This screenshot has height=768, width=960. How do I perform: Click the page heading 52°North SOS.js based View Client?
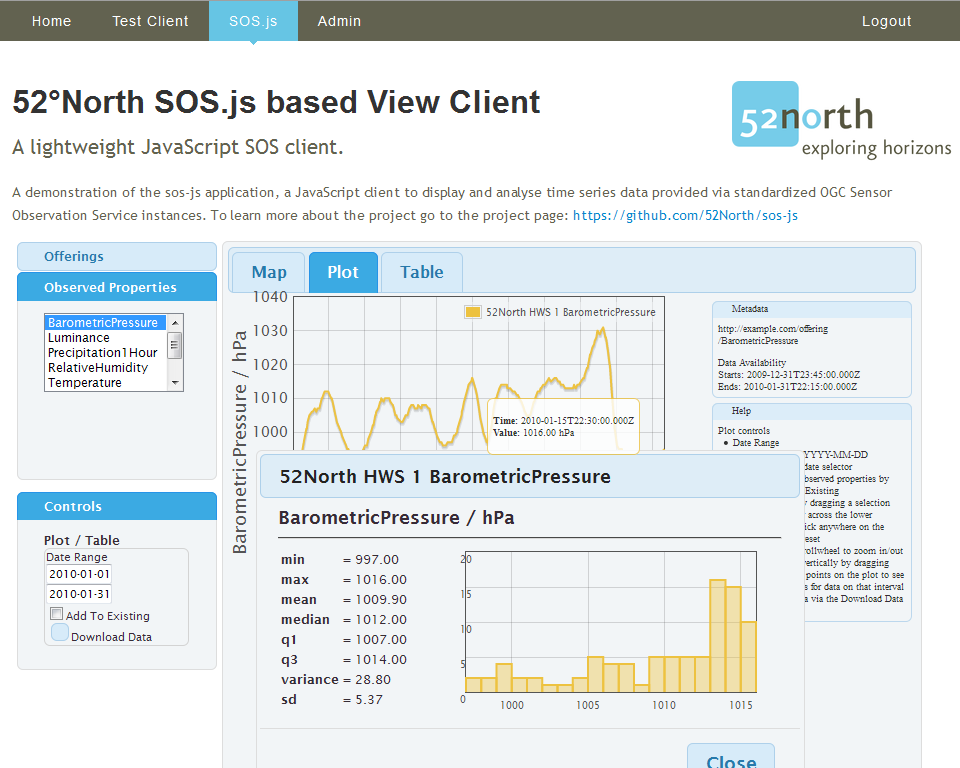pyautogui.click(x=276, y=102)
